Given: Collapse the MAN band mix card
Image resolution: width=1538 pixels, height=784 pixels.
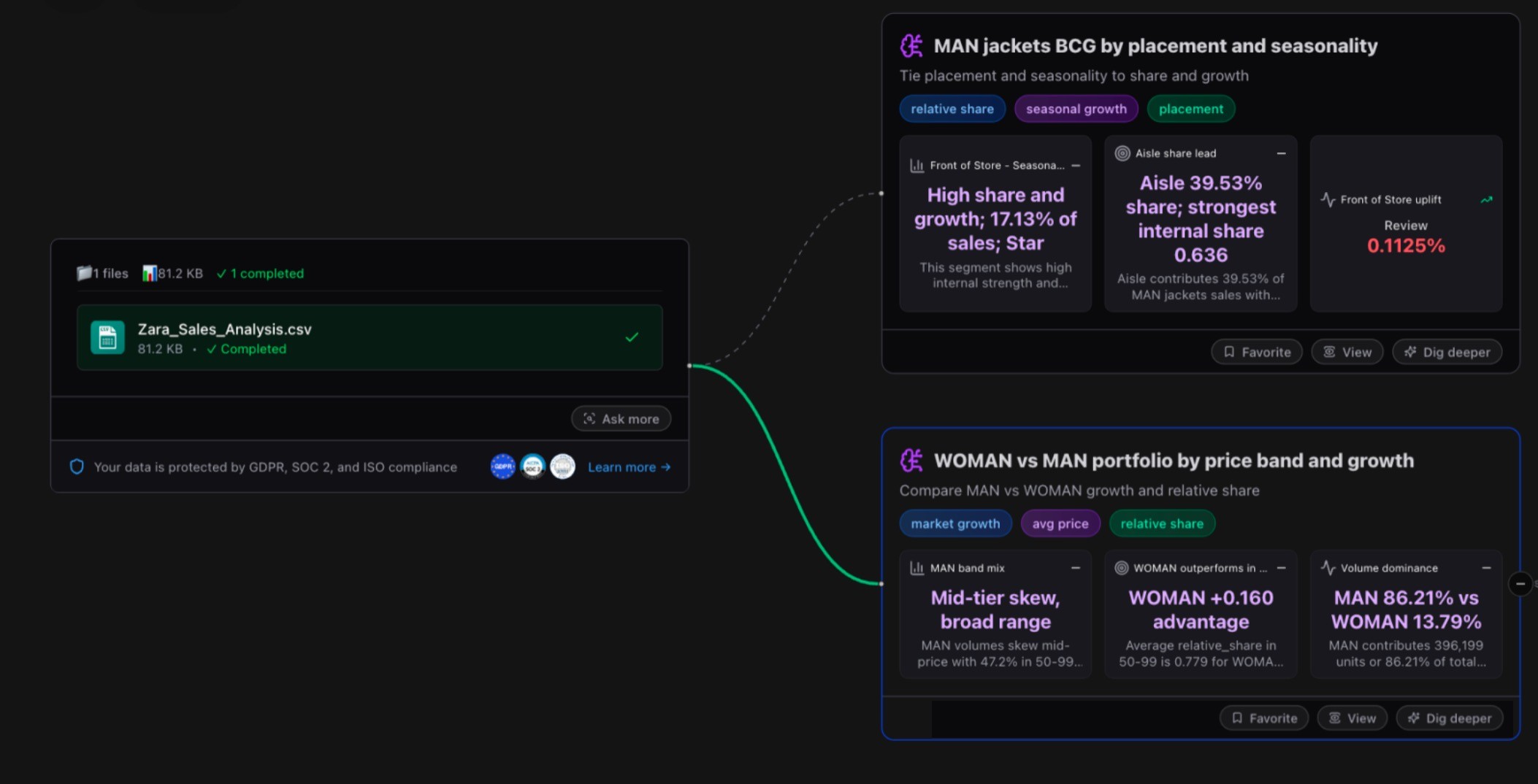Looking at the screenshot, I should tap(1076, 568).
